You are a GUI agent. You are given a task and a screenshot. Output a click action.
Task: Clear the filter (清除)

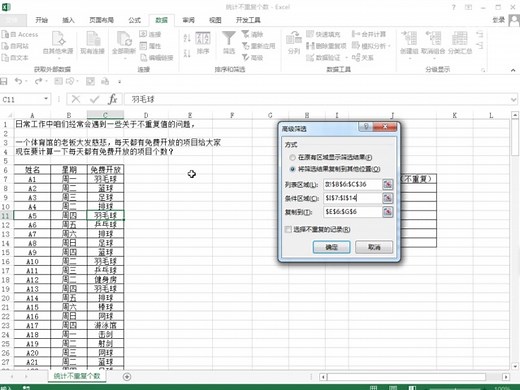[252, 34]
